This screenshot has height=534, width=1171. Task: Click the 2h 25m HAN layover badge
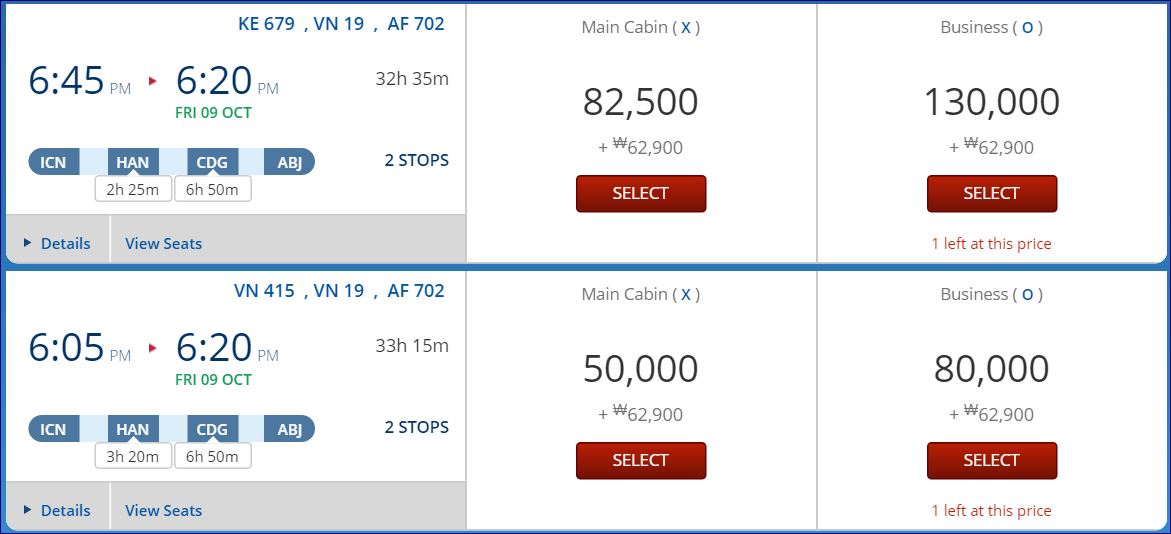[x=133, y=189]
